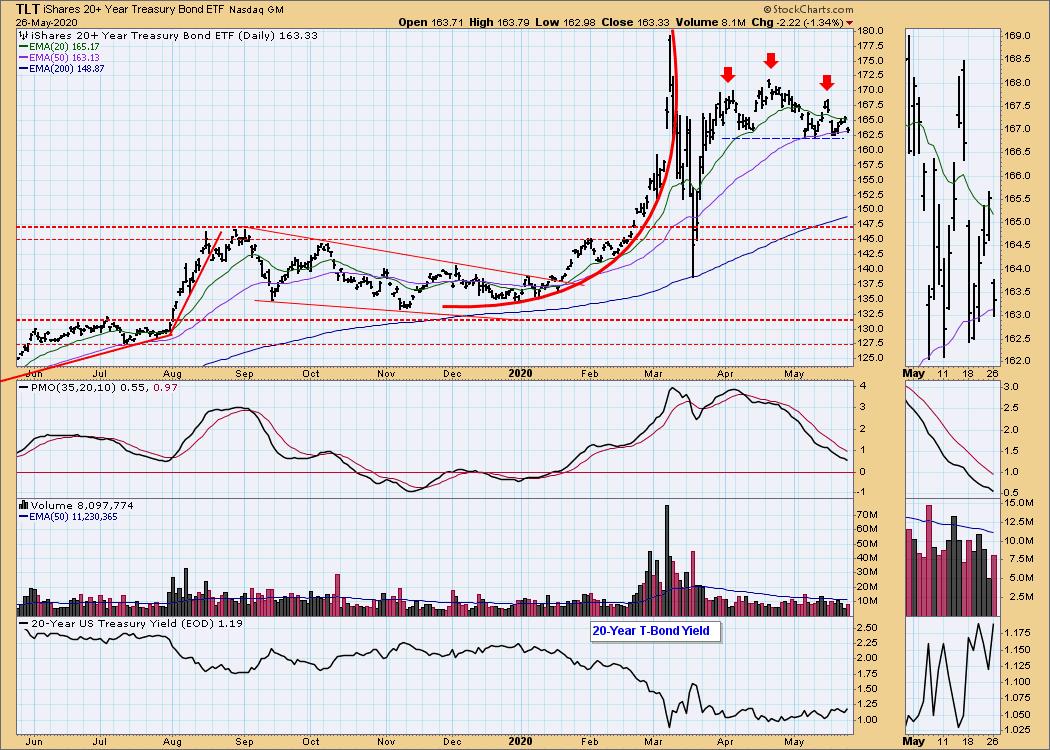
Task: Click the red down-triangle next to the change value
Action: pyautogui.click(x=850, y=23)
